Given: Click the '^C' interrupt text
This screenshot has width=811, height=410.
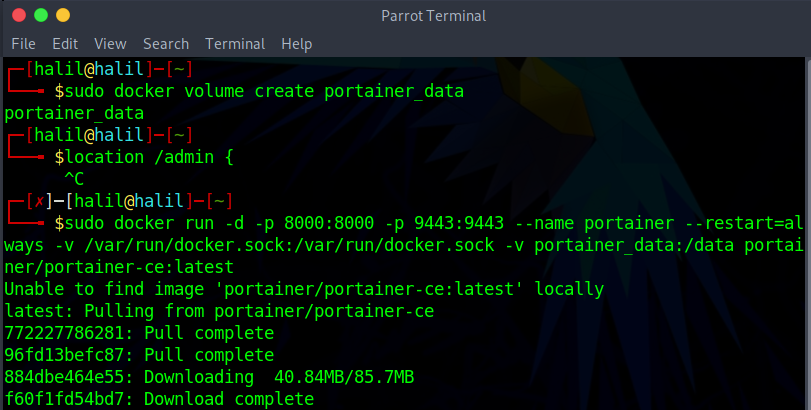Looking at the screenshot, I should click(x=74, y=179).
